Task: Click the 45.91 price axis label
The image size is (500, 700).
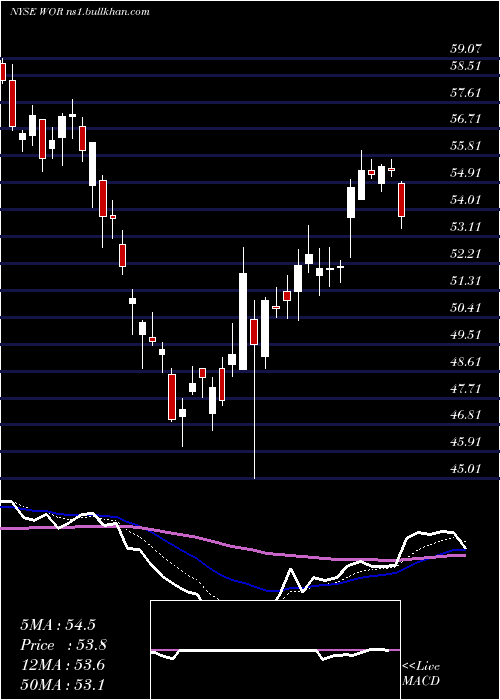Action: (x=465, y=442)
